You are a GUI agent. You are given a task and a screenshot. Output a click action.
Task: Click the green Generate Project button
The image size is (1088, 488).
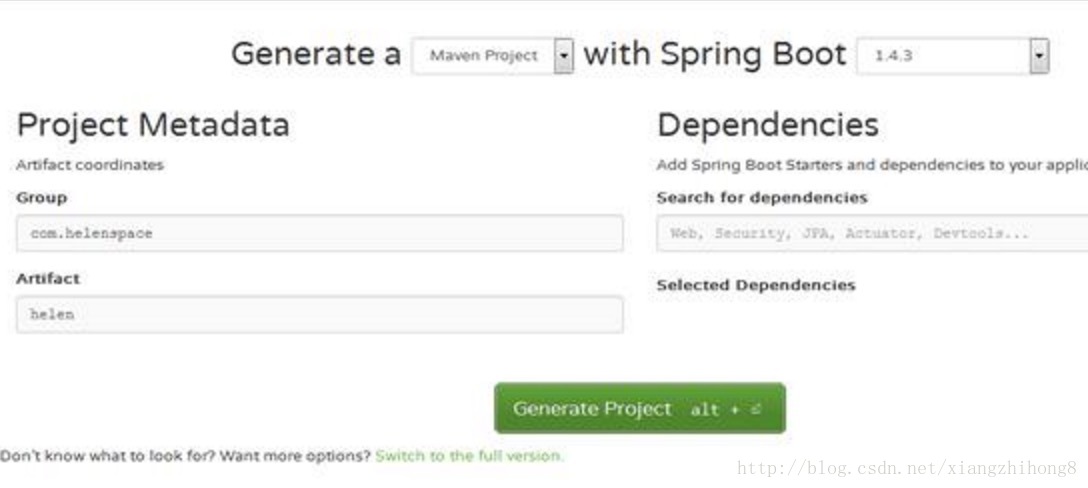[640, 408]
